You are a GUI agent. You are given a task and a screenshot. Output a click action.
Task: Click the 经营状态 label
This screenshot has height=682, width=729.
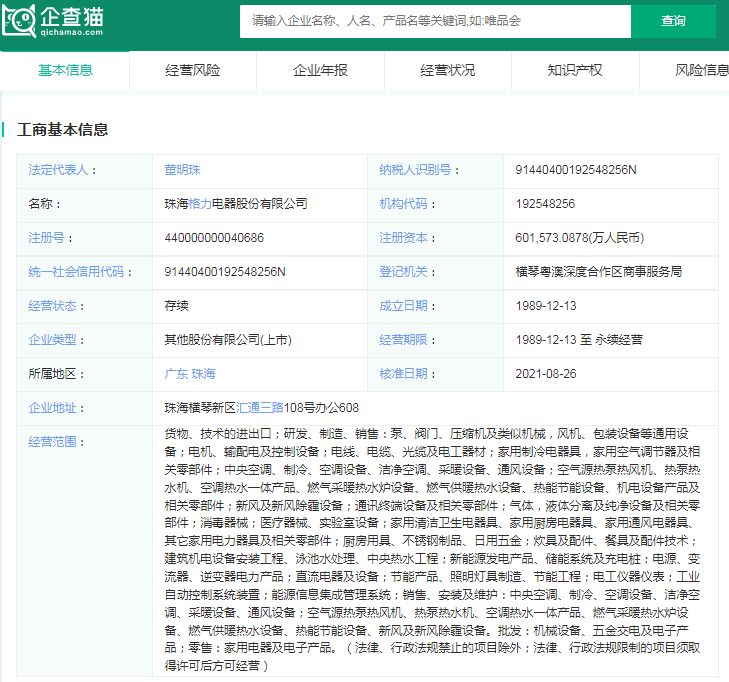click(52, 306)
